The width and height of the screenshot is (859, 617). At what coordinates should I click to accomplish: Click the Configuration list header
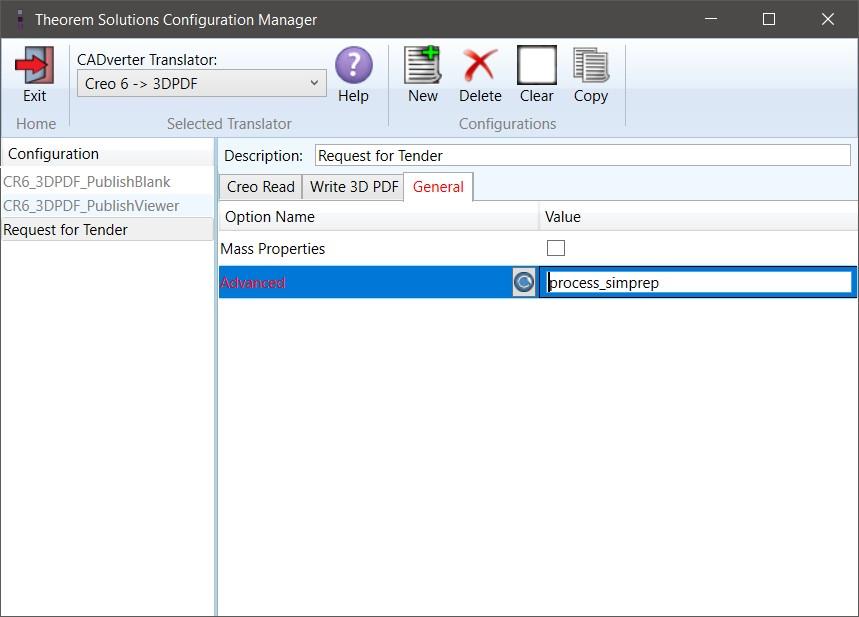tap(107, 154)
